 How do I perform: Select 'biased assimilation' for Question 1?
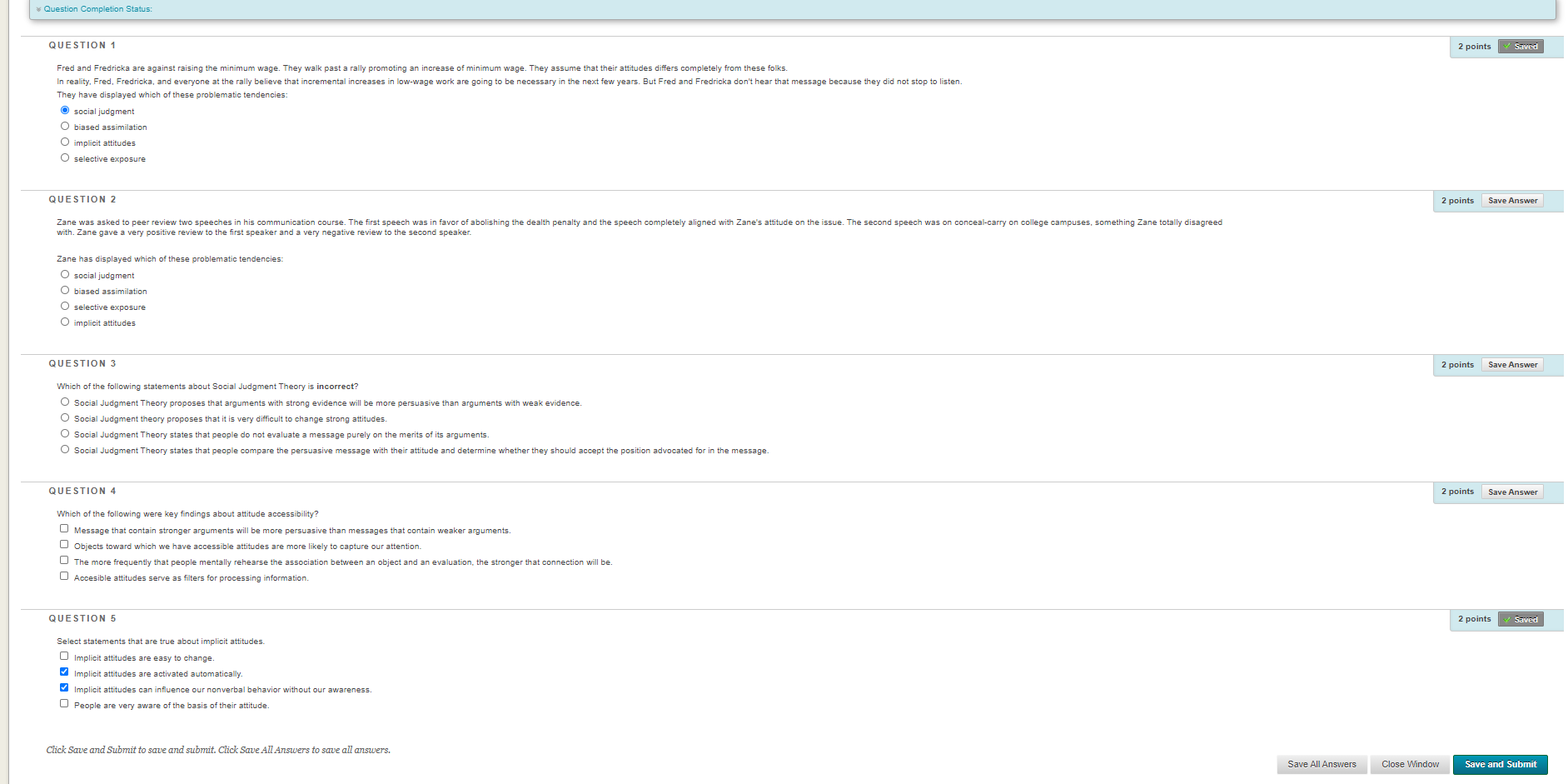tap(65, 127)
